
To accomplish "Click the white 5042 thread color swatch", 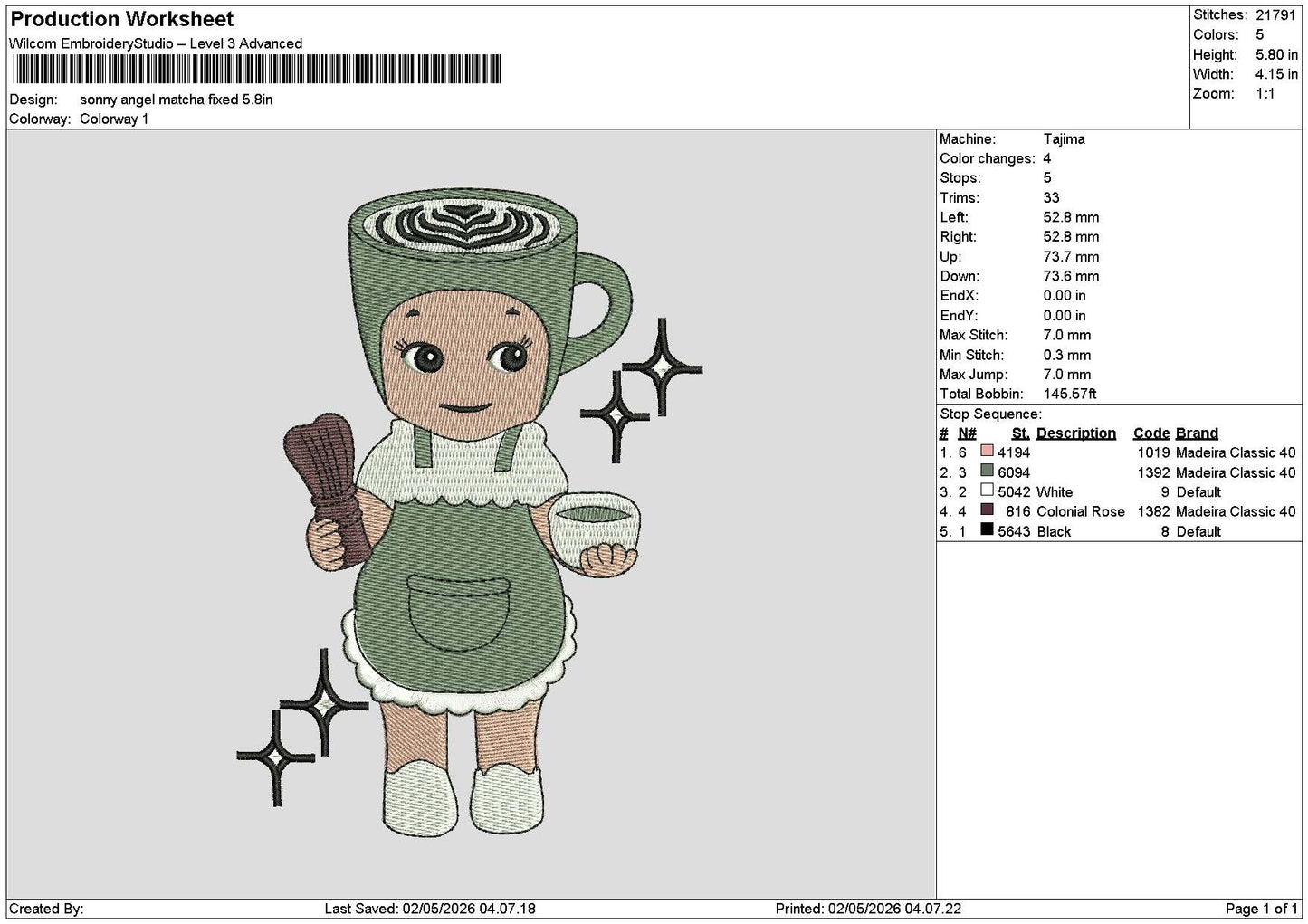I will [x=987, y=491].
